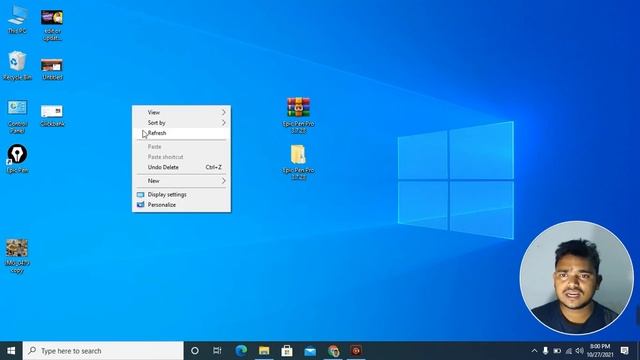Launch Microsoft Edge from the taskbar
The image size is (640, 360).
point(241,351)
